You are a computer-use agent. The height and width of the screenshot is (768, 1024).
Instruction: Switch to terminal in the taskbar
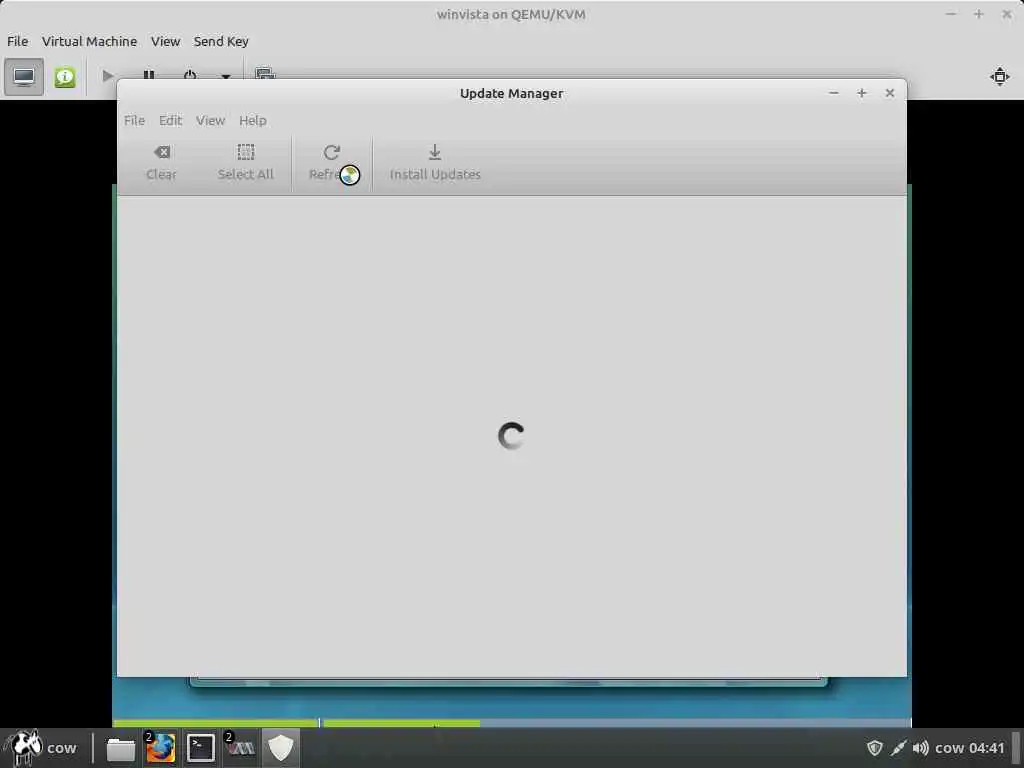[200, 748]
